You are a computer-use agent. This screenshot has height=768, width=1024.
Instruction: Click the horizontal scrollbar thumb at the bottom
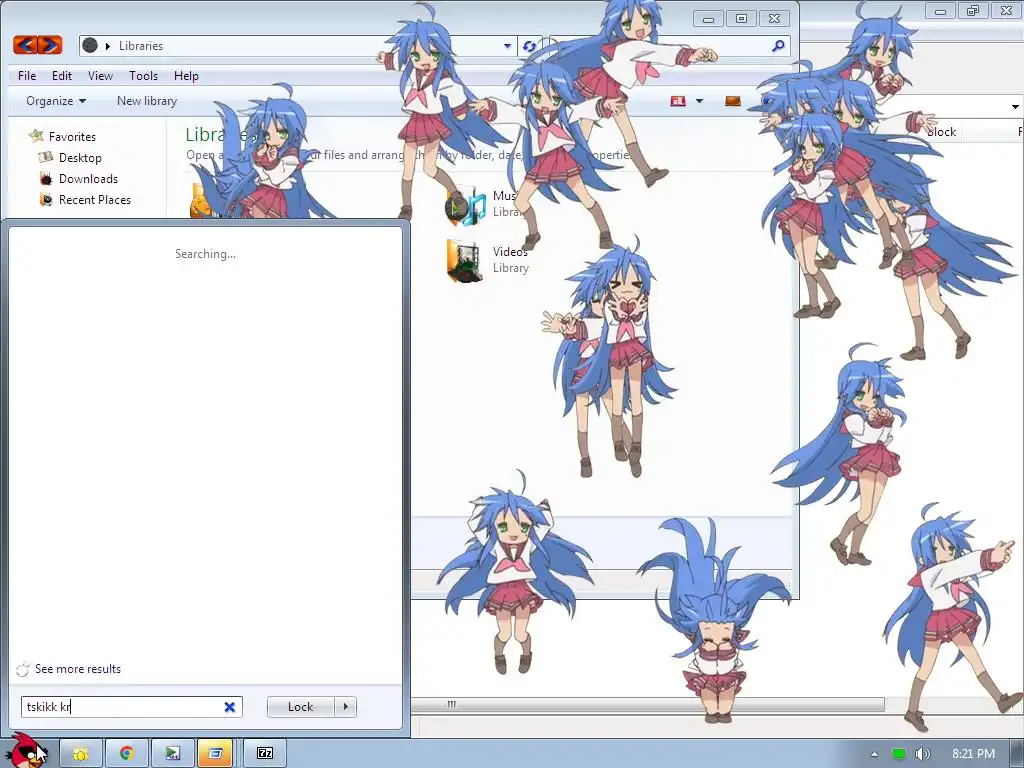647,704
